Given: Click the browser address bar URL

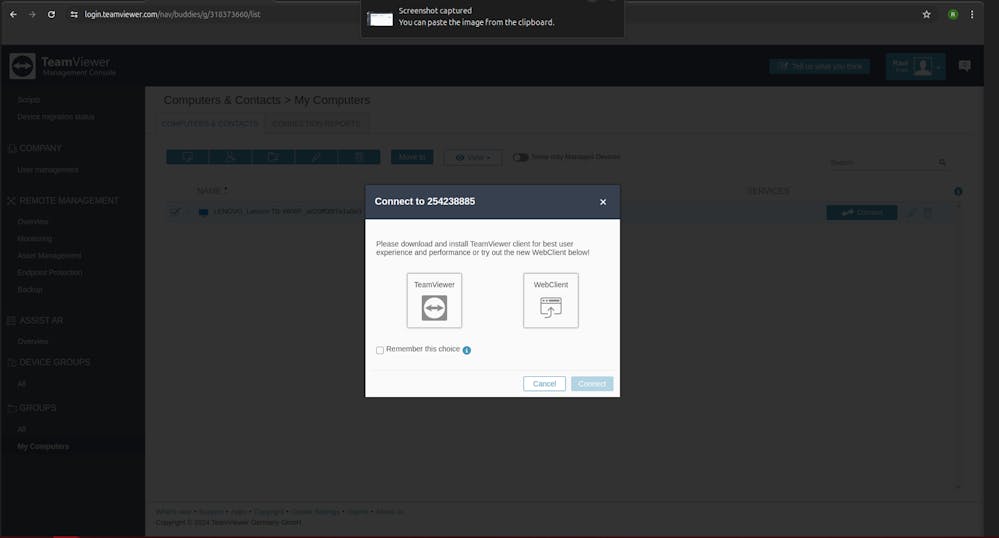Looking at the screenshot, I should (x=173, y=14).
